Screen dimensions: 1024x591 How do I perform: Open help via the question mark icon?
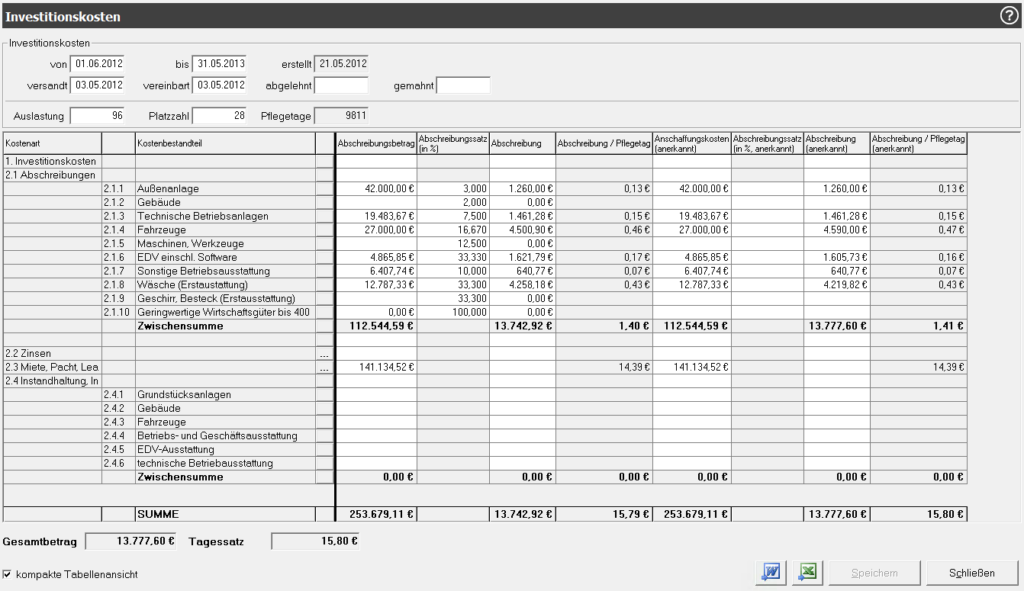(1009, 16)
